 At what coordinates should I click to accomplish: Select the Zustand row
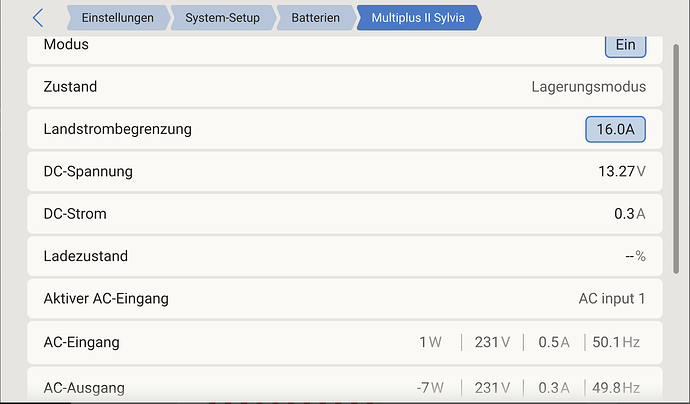pyautogui.click(x=344, y=87)
